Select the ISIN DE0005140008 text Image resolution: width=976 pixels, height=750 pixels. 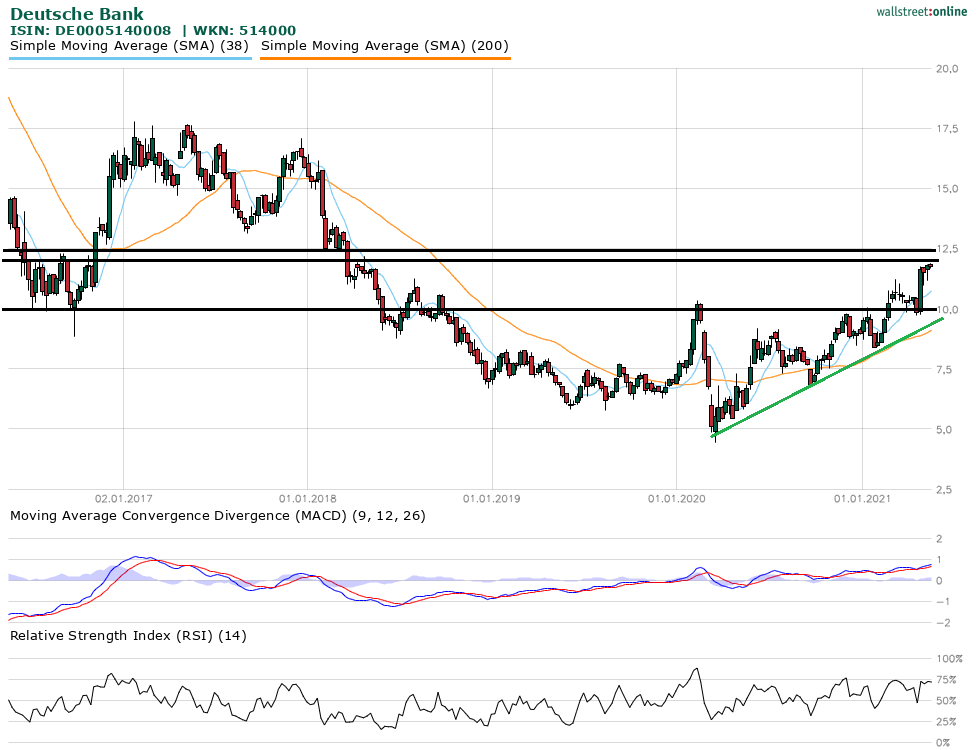(91, 31)
